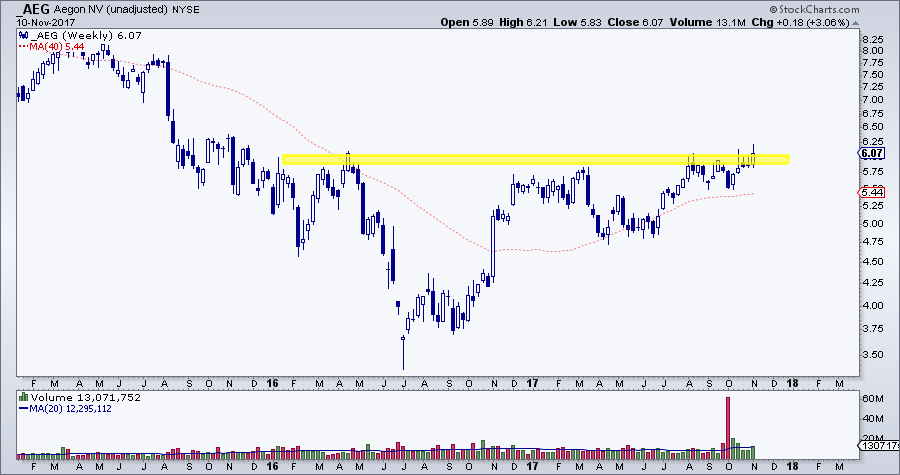Click the MA(20) 12,295,112 legend text
Viewport: 900px width, 475px height.
(71, 409)
